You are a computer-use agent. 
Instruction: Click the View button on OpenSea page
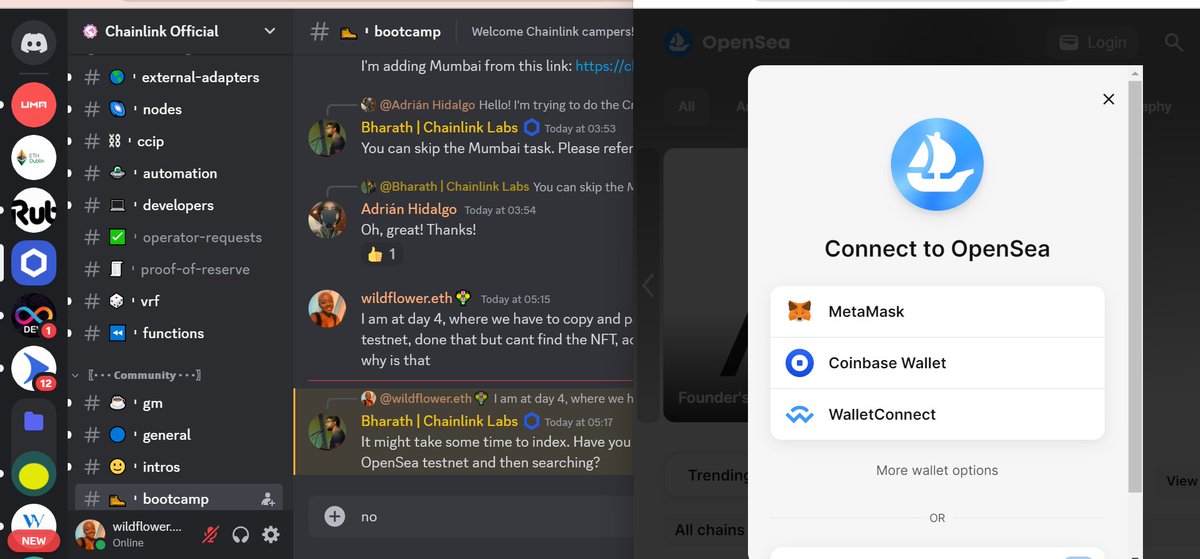point(1181,480)
